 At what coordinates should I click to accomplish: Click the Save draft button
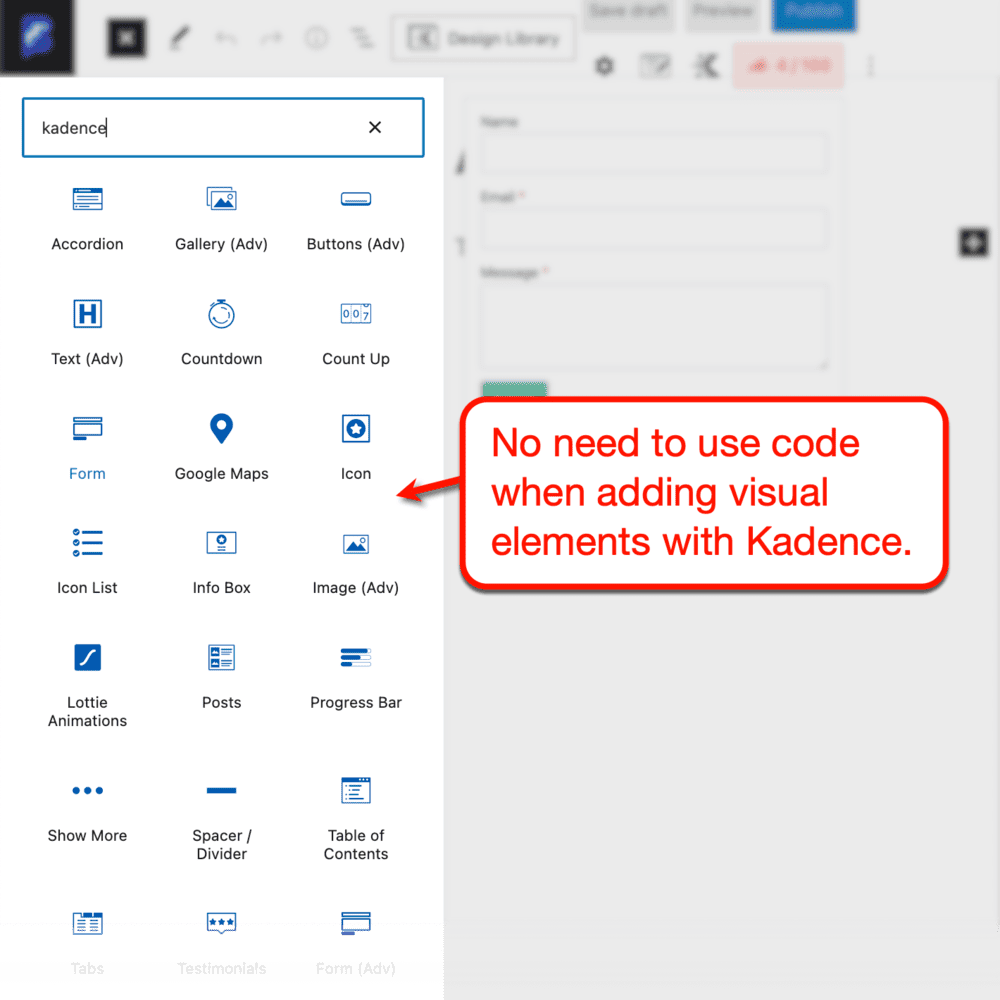(x=628, y=13)
